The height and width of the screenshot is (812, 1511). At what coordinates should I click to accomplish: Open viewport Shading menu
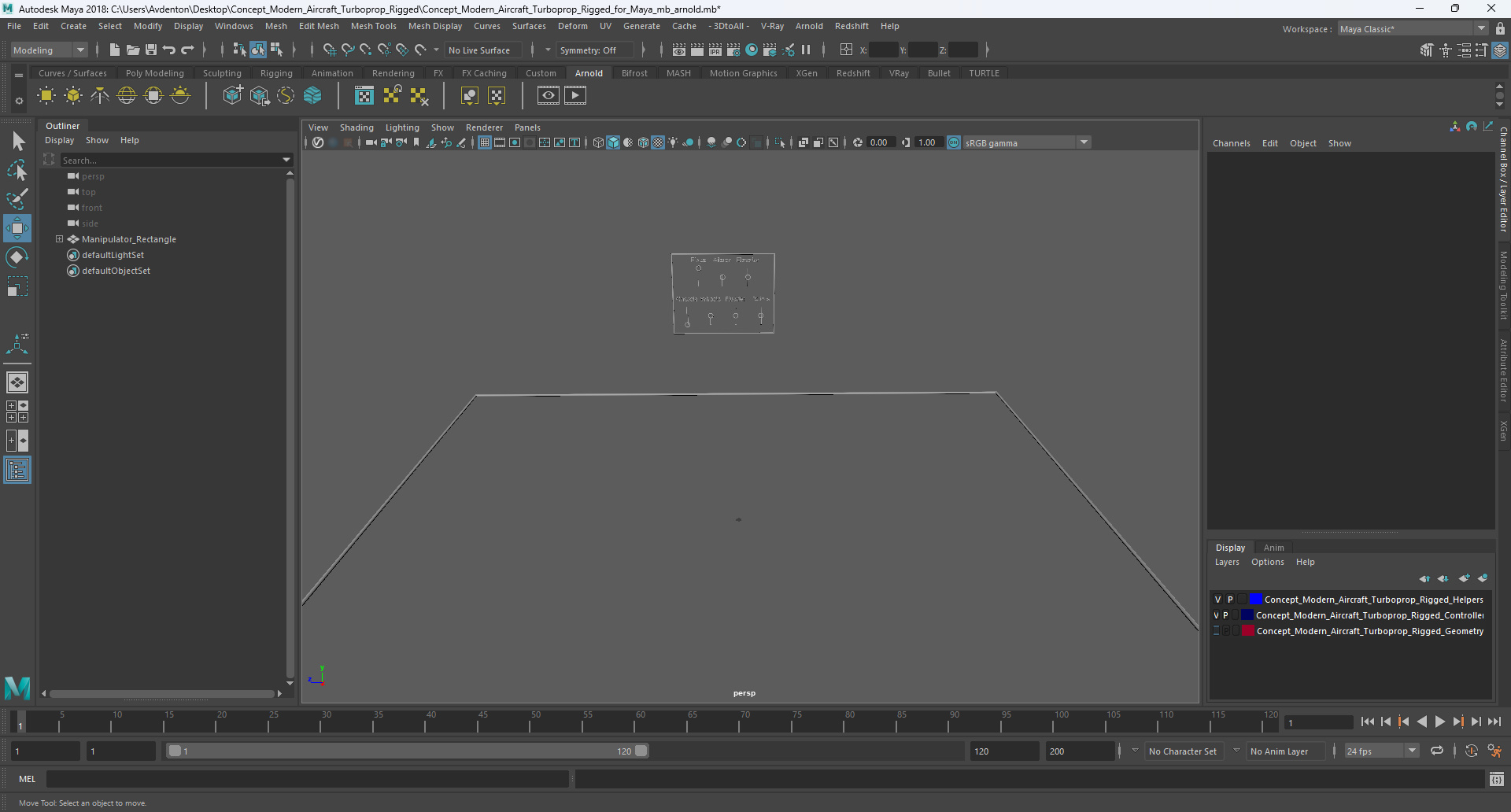tap(357, 127)
